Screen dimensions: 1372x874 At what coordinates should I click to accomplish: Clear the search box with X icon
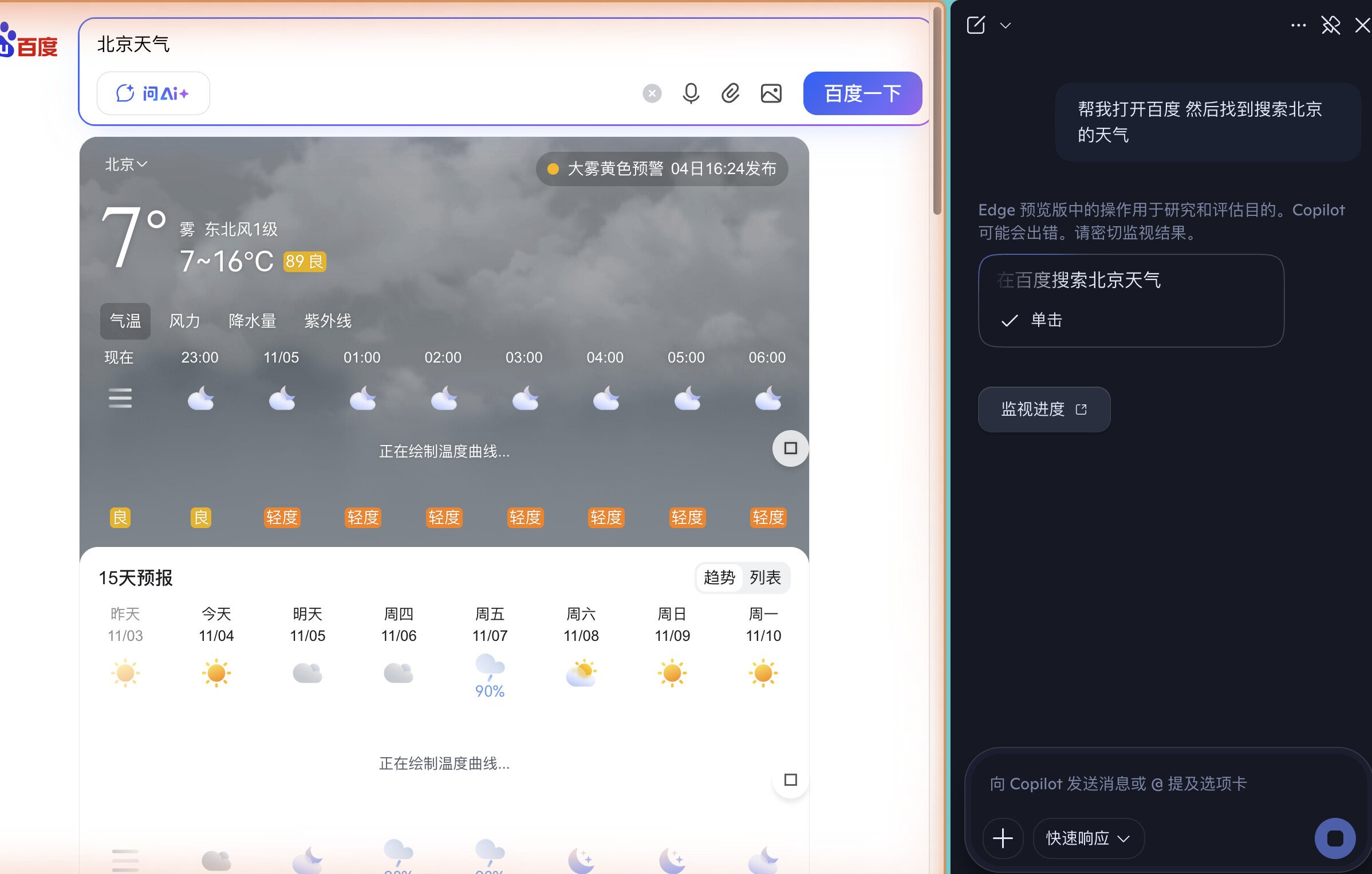coord(652,93)
